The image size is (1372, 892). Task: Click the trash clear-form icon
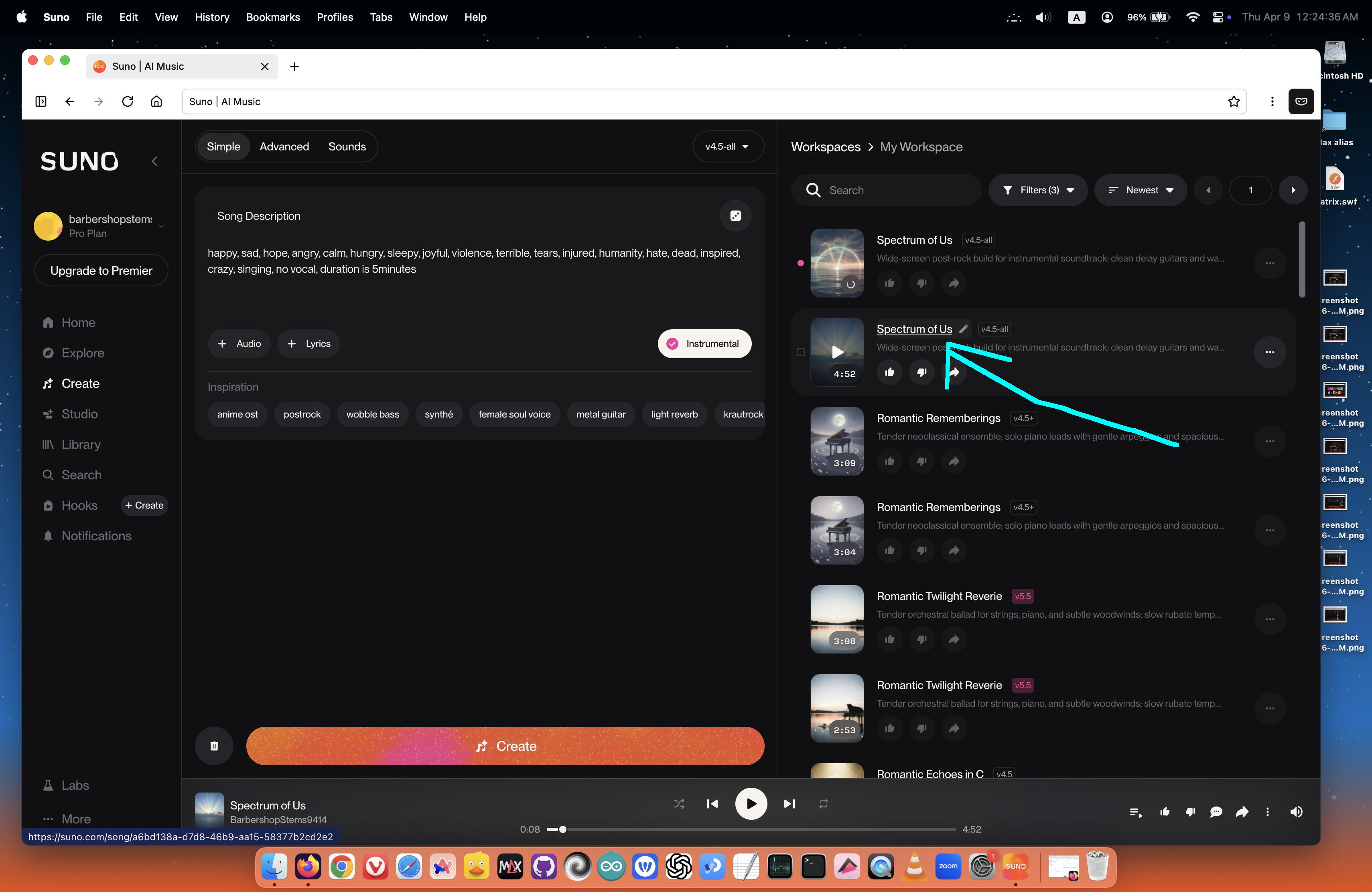[x=214, y=746]
